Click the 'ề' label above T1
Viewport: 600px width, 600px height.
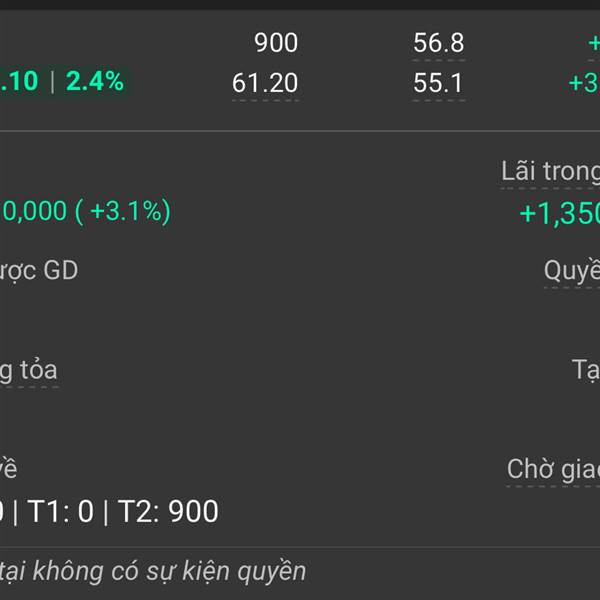tap(8, 469)
